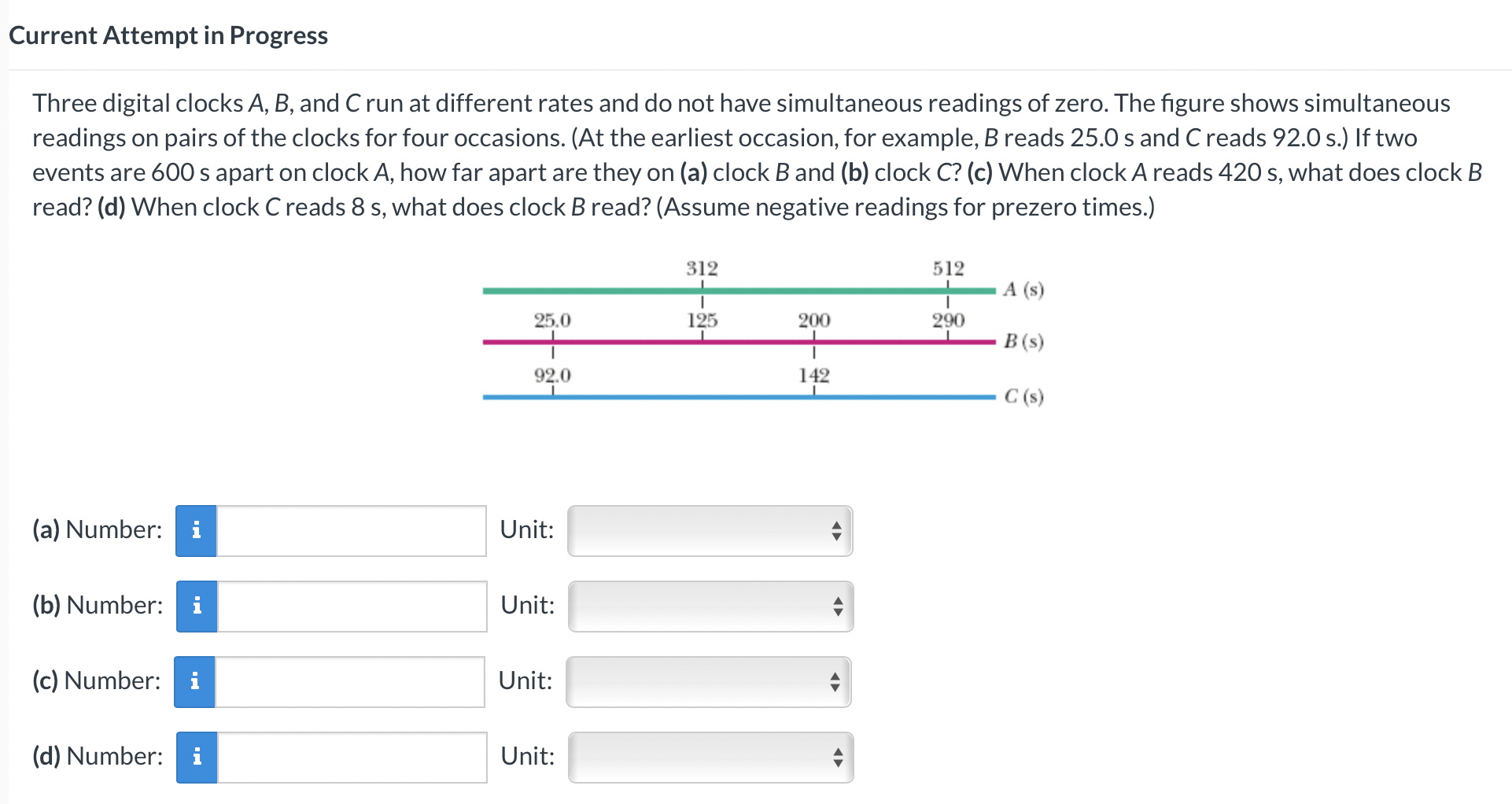
Task: Click the info icon beside answer (b)
Action: (x=196, y=606)
